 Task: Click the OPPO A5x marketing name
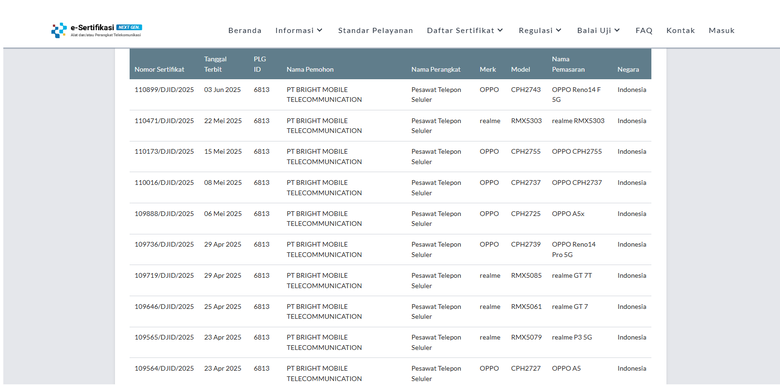click(568, 214)
